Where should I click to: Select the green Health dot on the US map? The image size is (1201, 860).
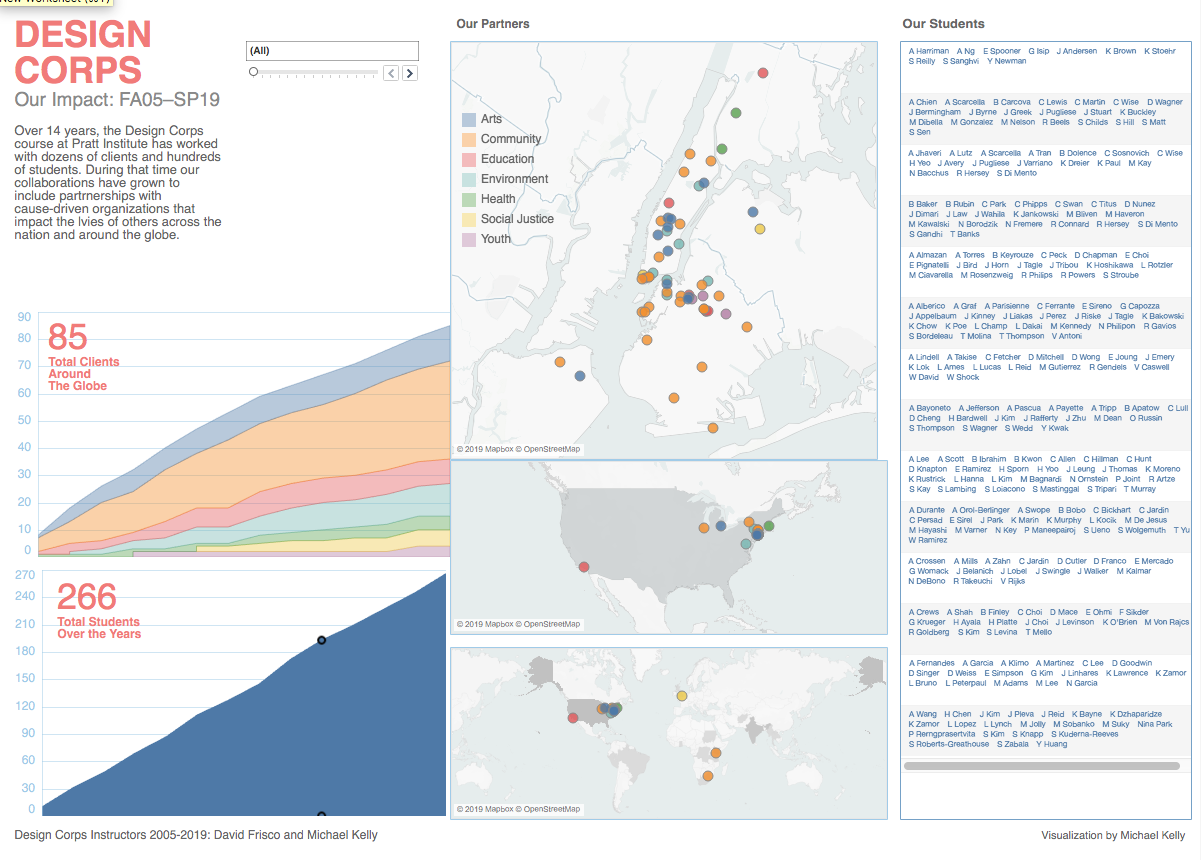pyautogui.click(x=768, y=524)
